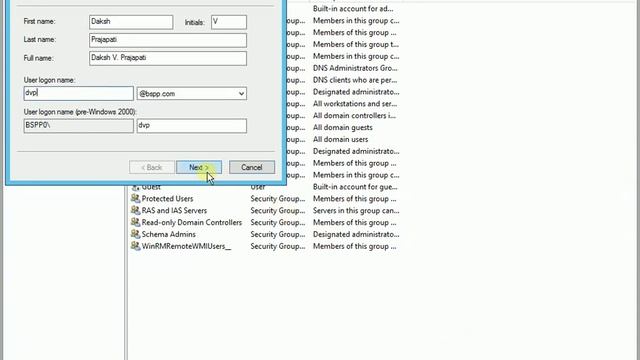
Task: Click Security Group type for RAS and IAS Servers
Action: [x=278, y=211]
